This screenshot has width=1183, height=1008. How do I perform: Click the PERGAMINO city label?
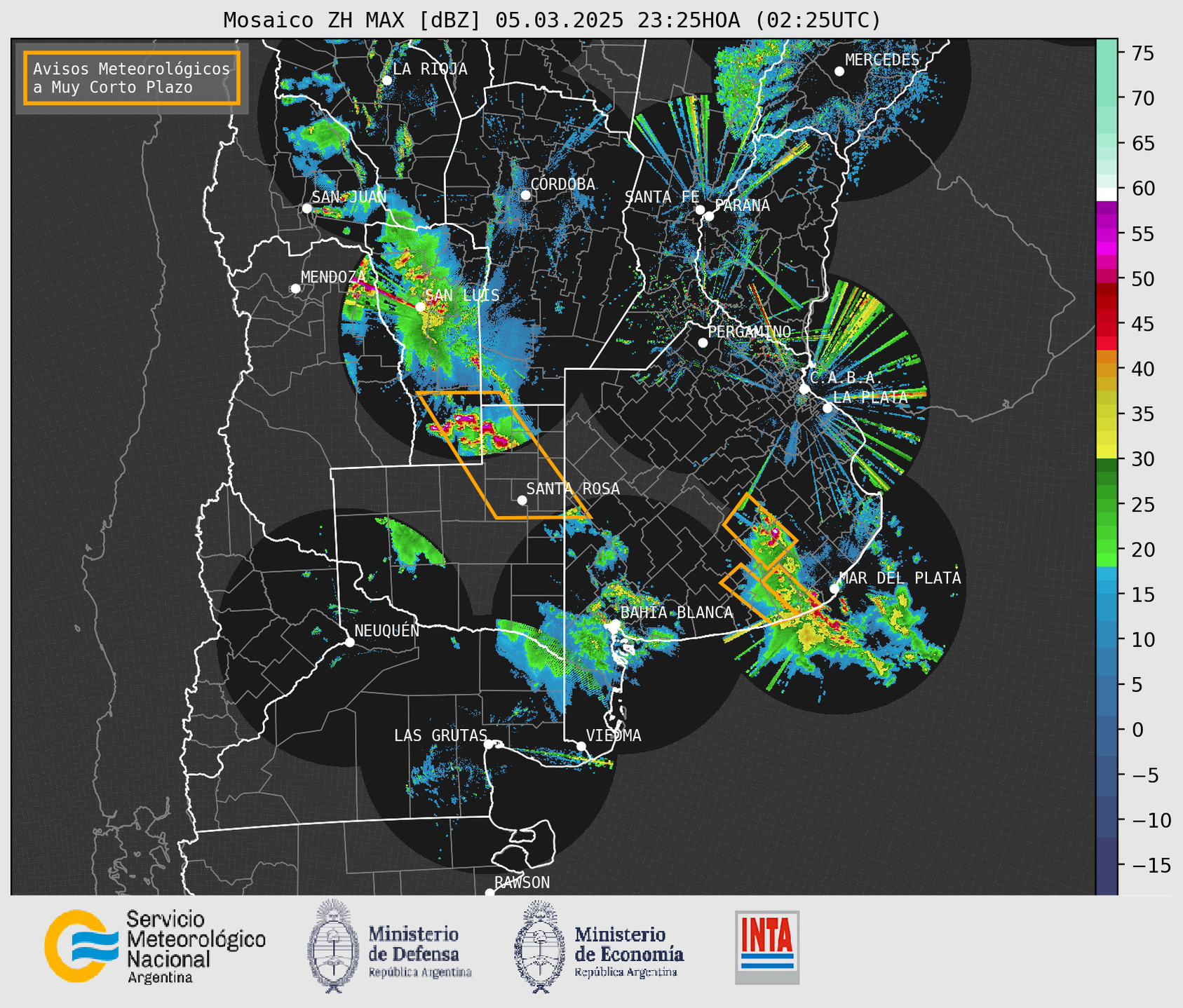point(749,332)
